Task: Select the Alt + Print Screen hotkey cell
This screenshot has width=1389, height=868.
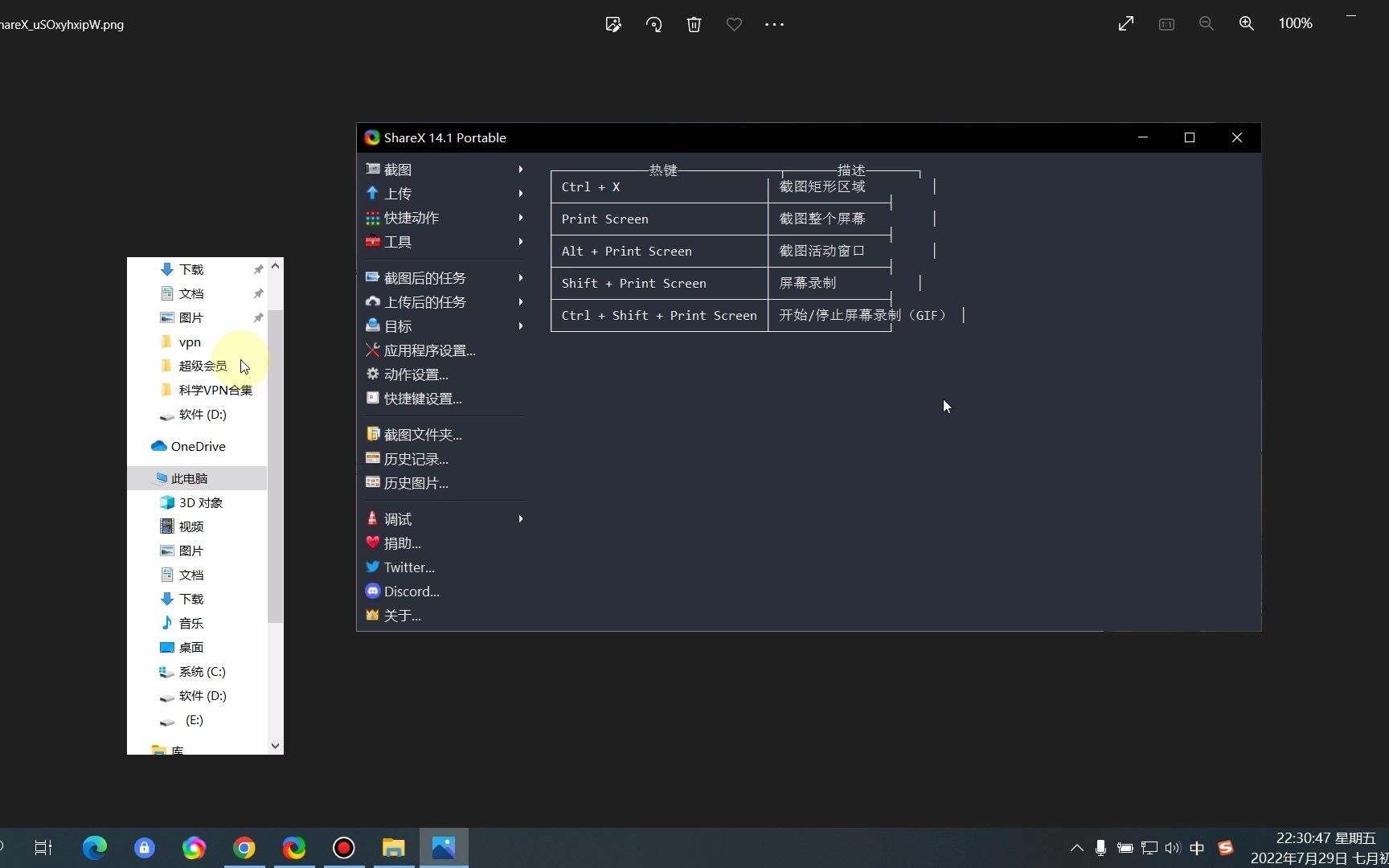Action: click(x=659, y=251)
